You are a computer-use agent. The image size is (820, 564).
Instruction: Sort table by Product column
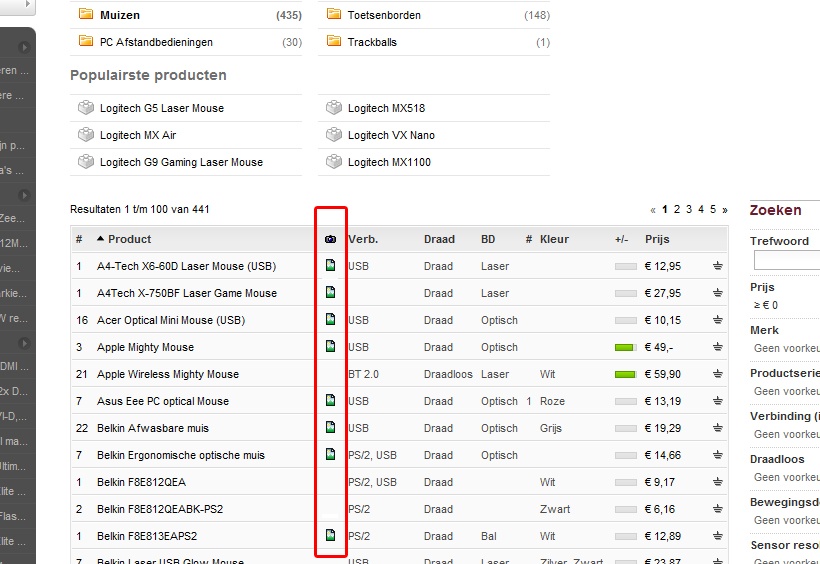(x=129, y=239)
